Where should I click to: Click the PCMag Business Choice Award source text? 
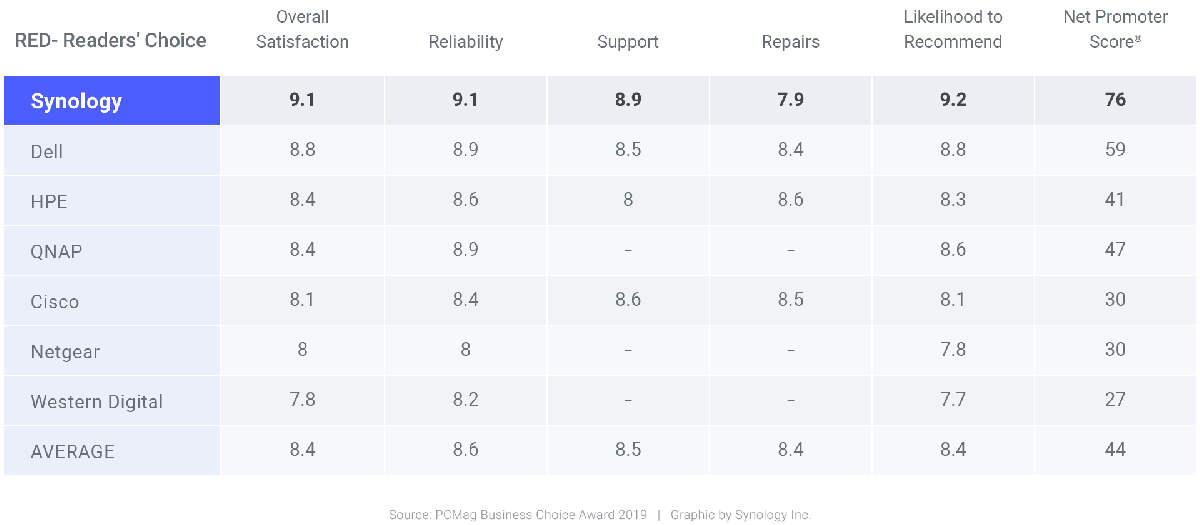(x=519, y=515)
